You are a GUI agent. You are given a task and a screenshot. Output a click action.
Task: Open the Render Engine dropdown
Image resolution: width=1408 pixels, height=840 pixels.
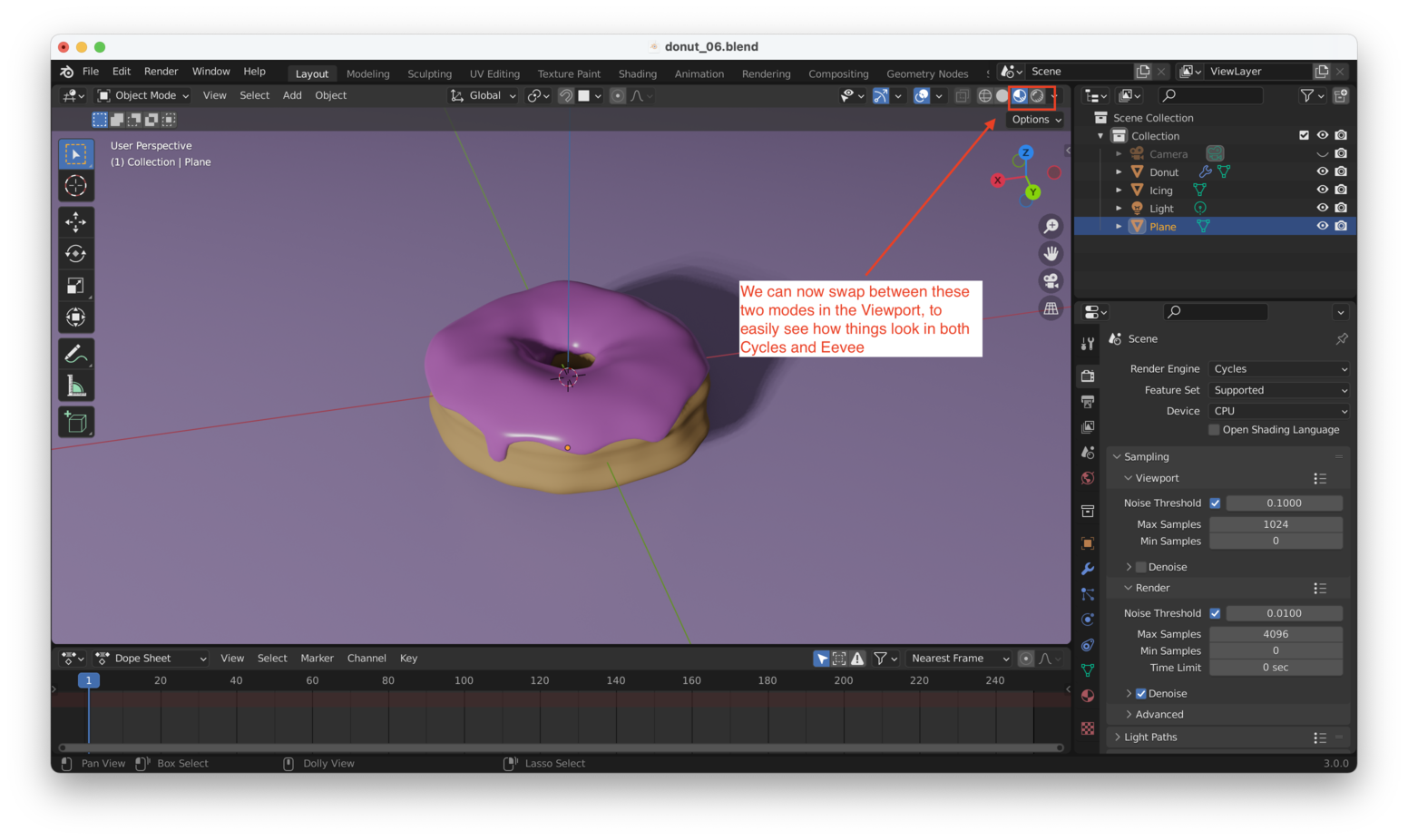click(x=1279, y=369)
